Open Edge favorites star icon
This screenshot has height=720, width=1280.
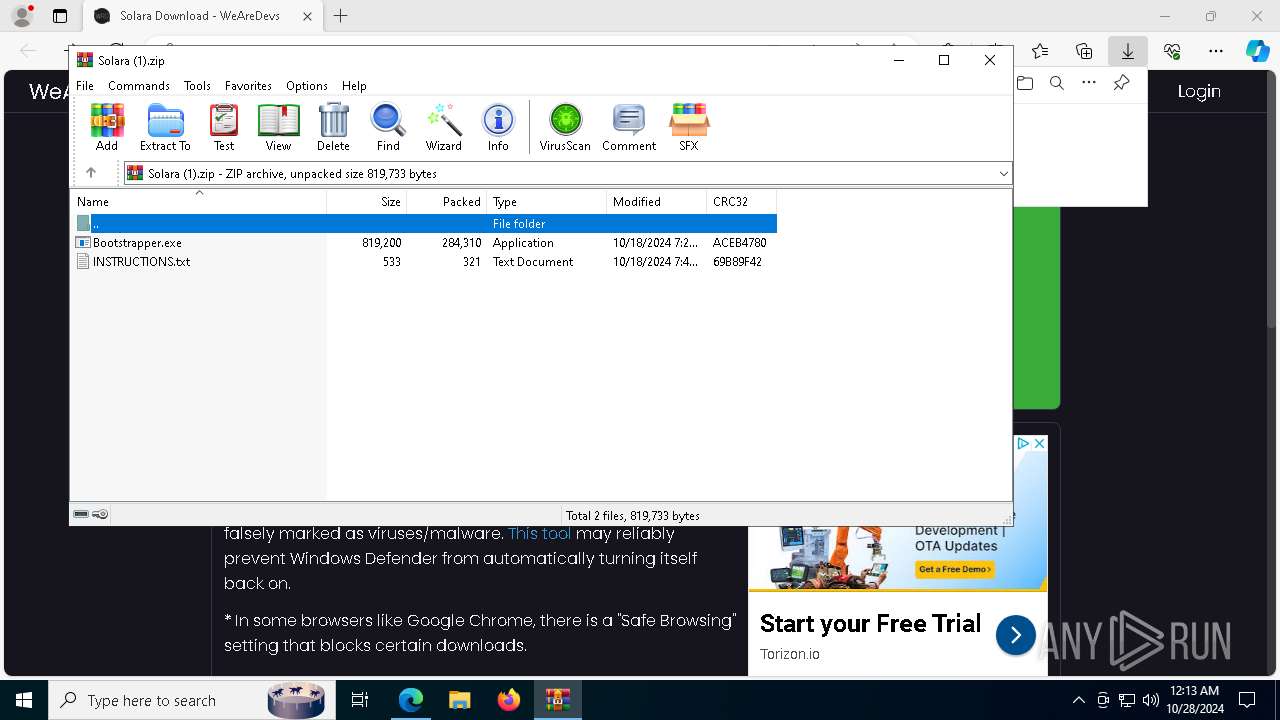coord(1040,51)
